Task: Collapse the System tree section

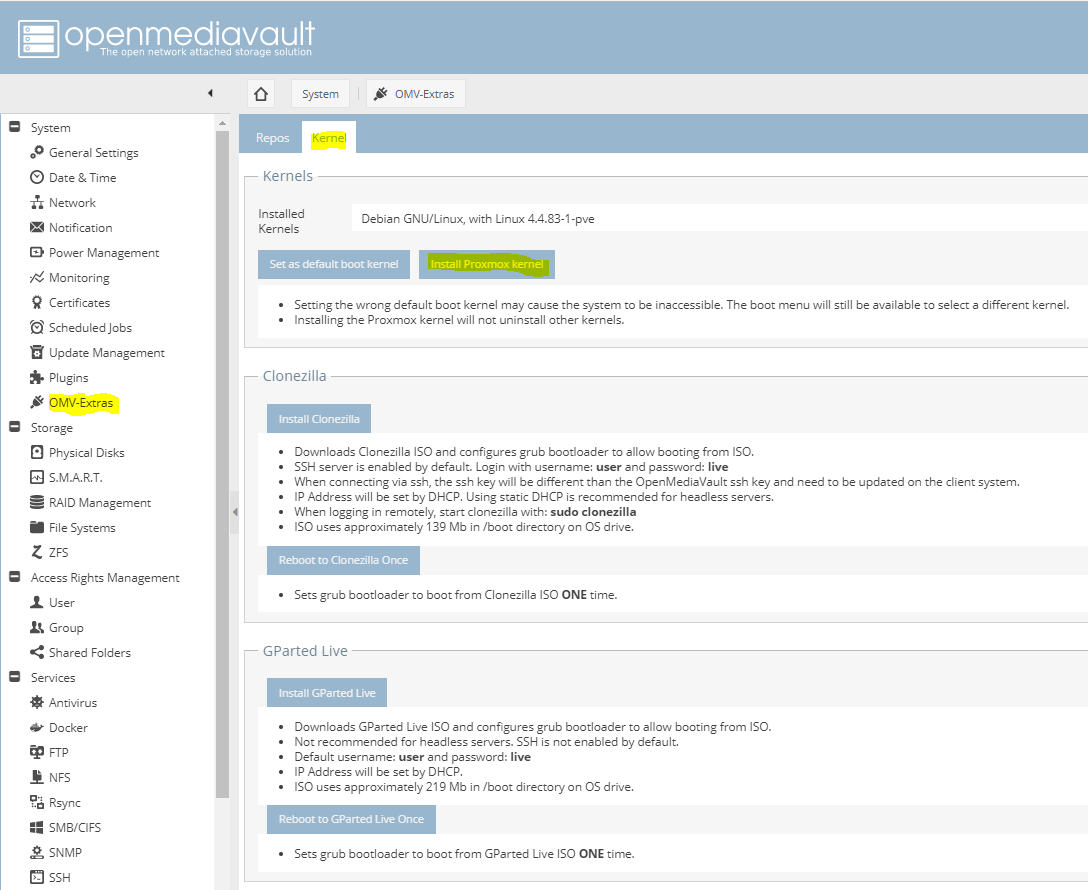Action: coord(14,126)
